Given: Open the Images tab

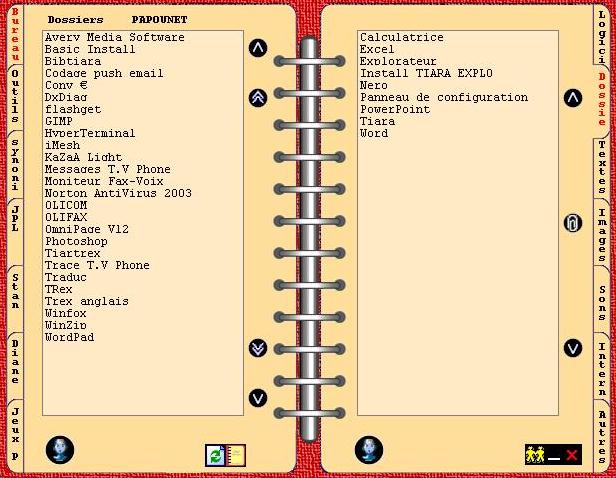Looking at the screenshot, I should [x=601, y=232].
